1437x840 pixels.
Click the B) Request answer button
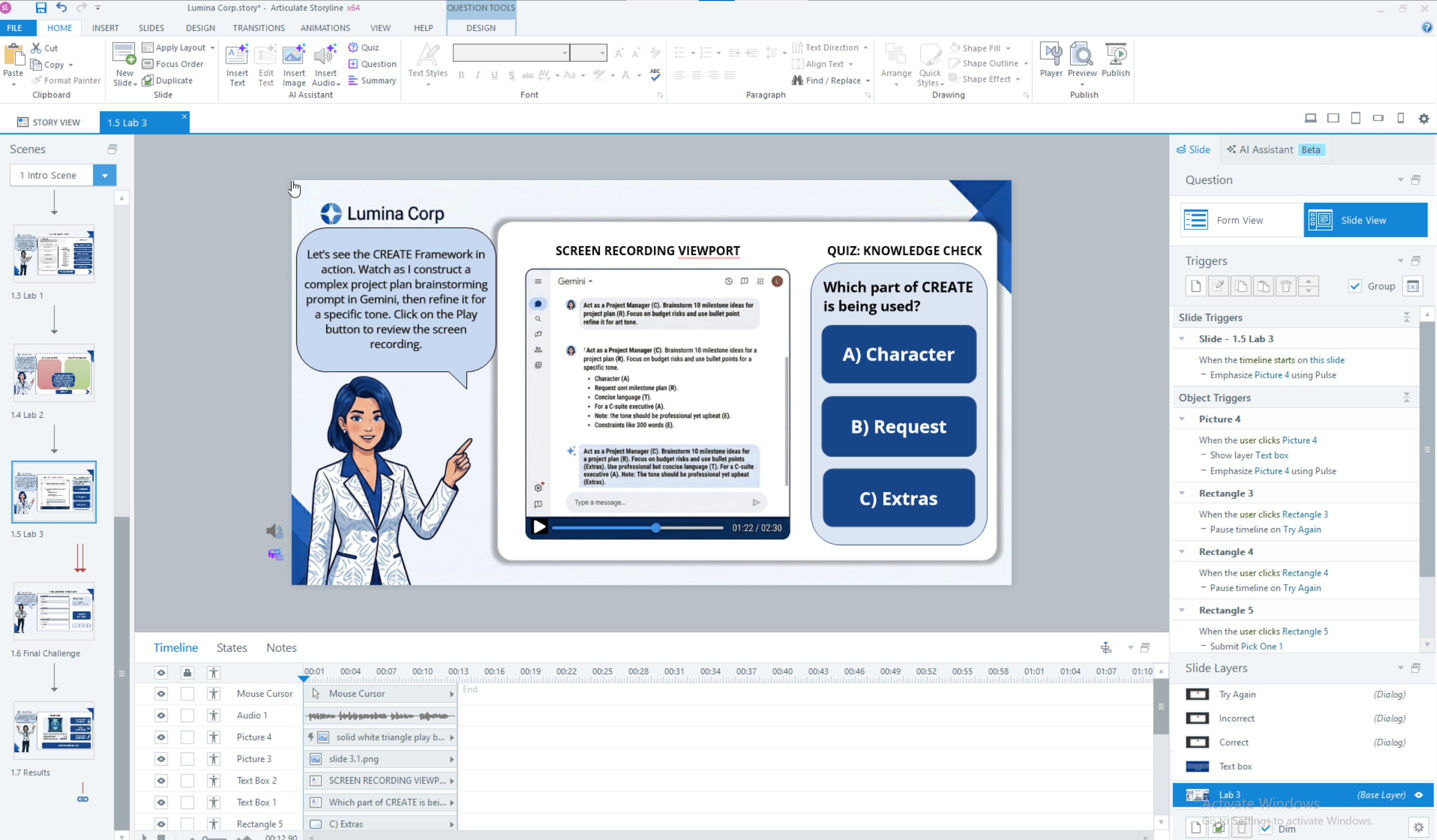[898, 426]
